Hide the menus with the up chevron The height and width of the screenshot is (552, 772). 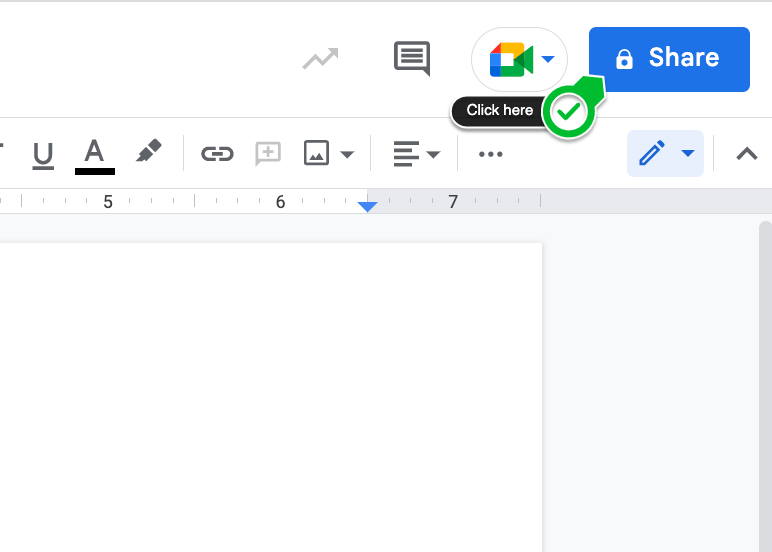coord(746,154)
